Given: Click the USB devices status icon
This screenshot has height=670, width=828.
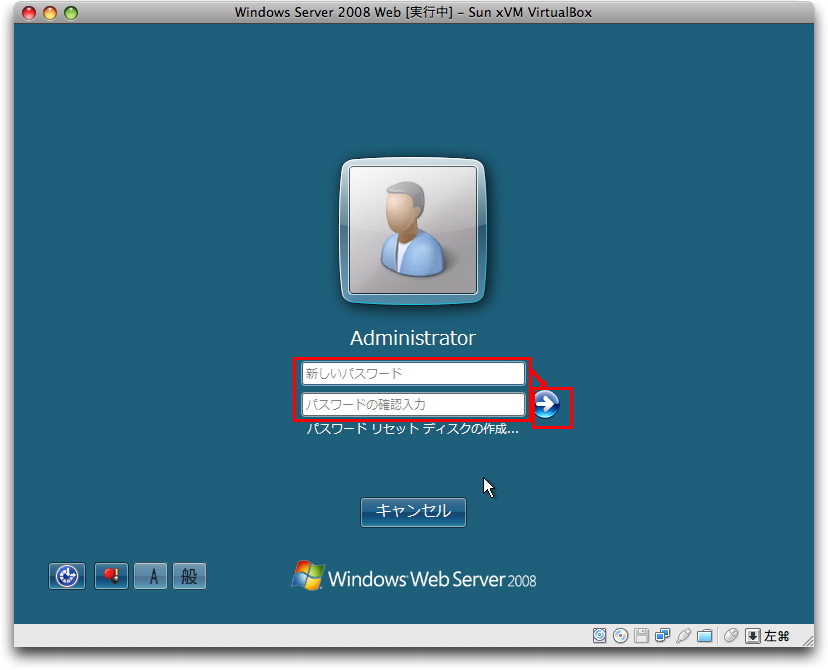Looking at the screenshot, I should pyautogui.click(x=683, y=635).
